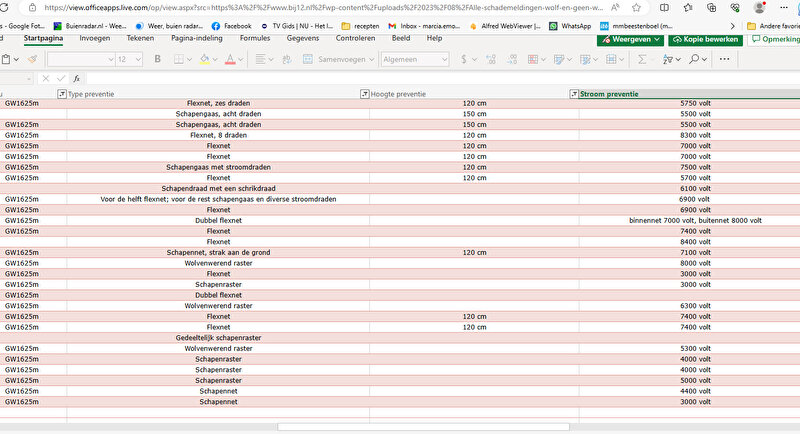Click the horizontal scrollbar at sheet bottom

click(423, 427)
